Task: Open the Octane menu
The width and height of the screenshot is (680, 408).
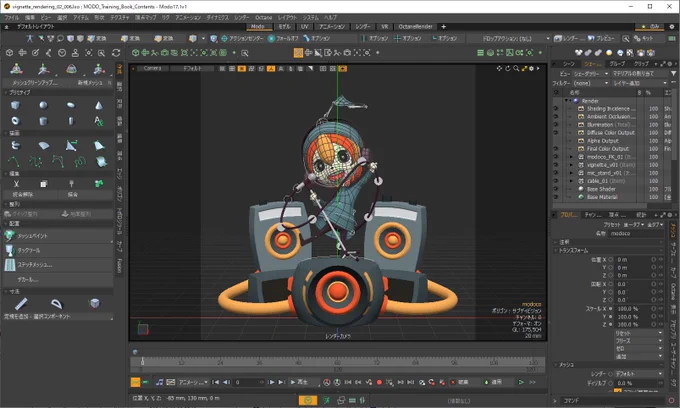Action: (263, 17)
